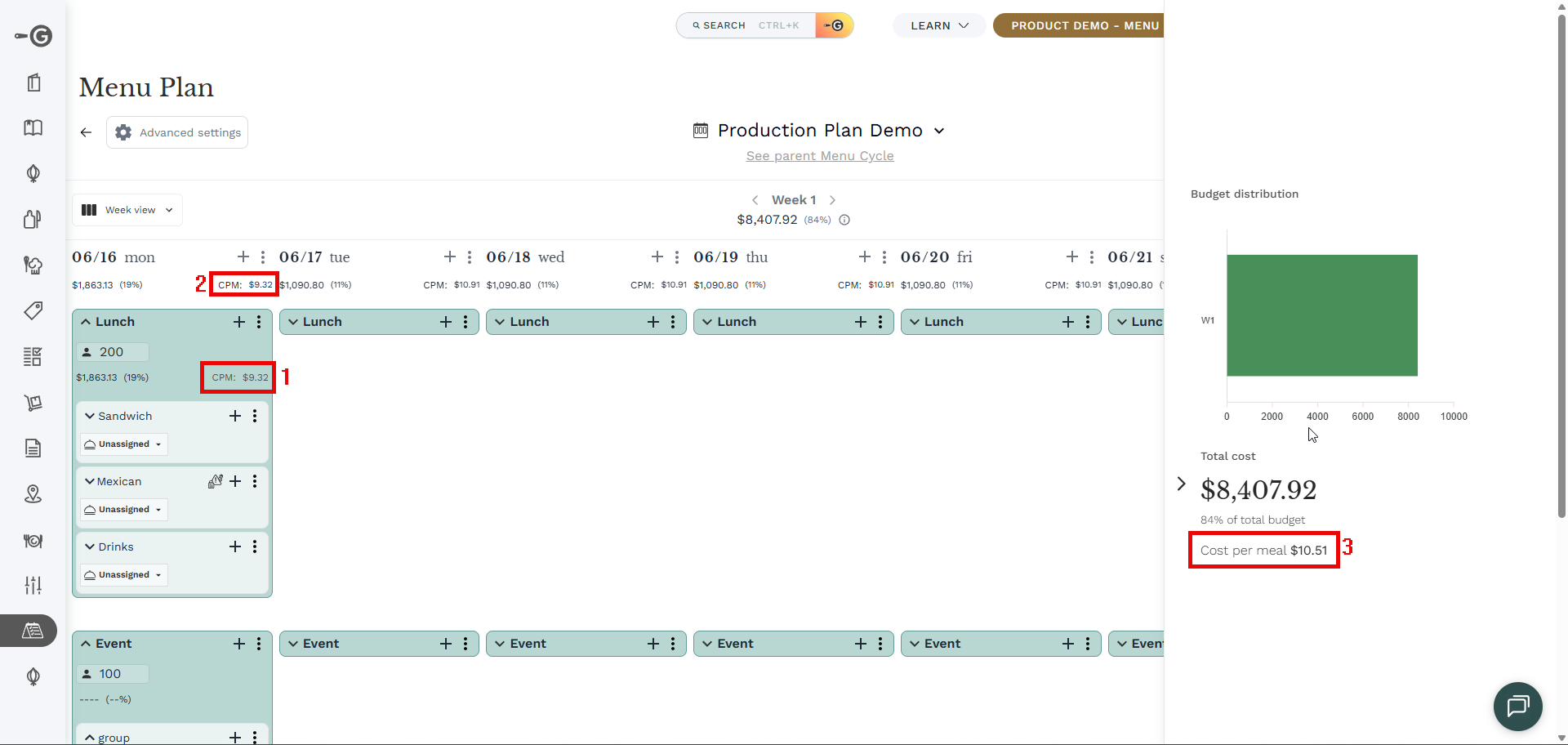Click the Cost per meal $10.51 text

point(1263,551)
